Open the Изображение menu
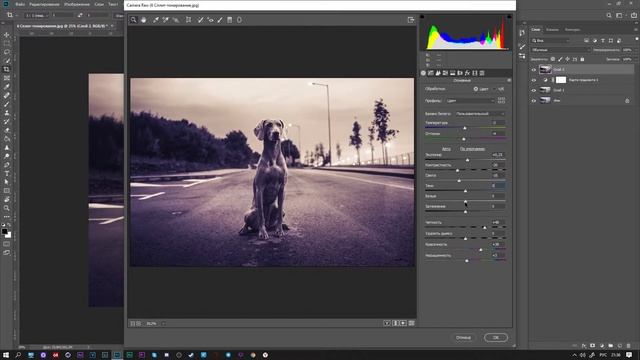The height and width of the screenshot is (360, 640). coord(77,4)
